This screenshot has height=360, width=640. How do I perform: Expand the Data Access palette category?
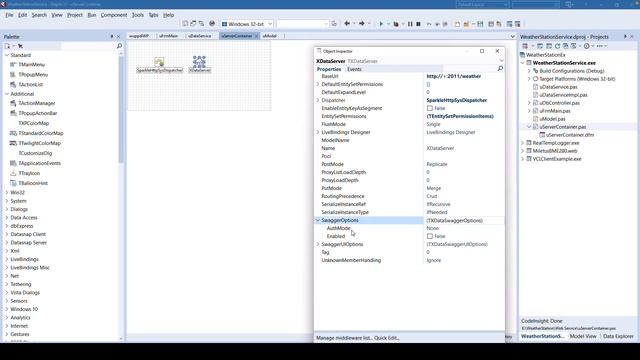[7, 218]
